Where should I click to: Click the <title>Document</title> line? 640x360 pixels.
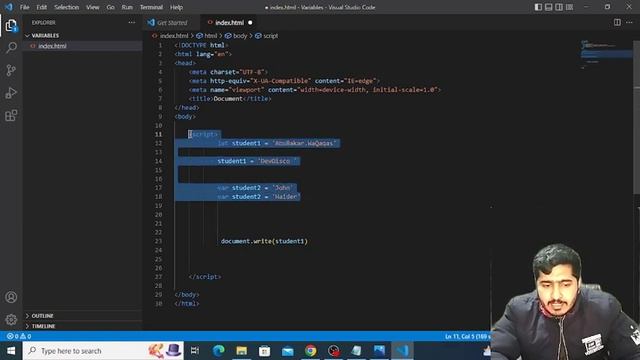pos(230,99)
